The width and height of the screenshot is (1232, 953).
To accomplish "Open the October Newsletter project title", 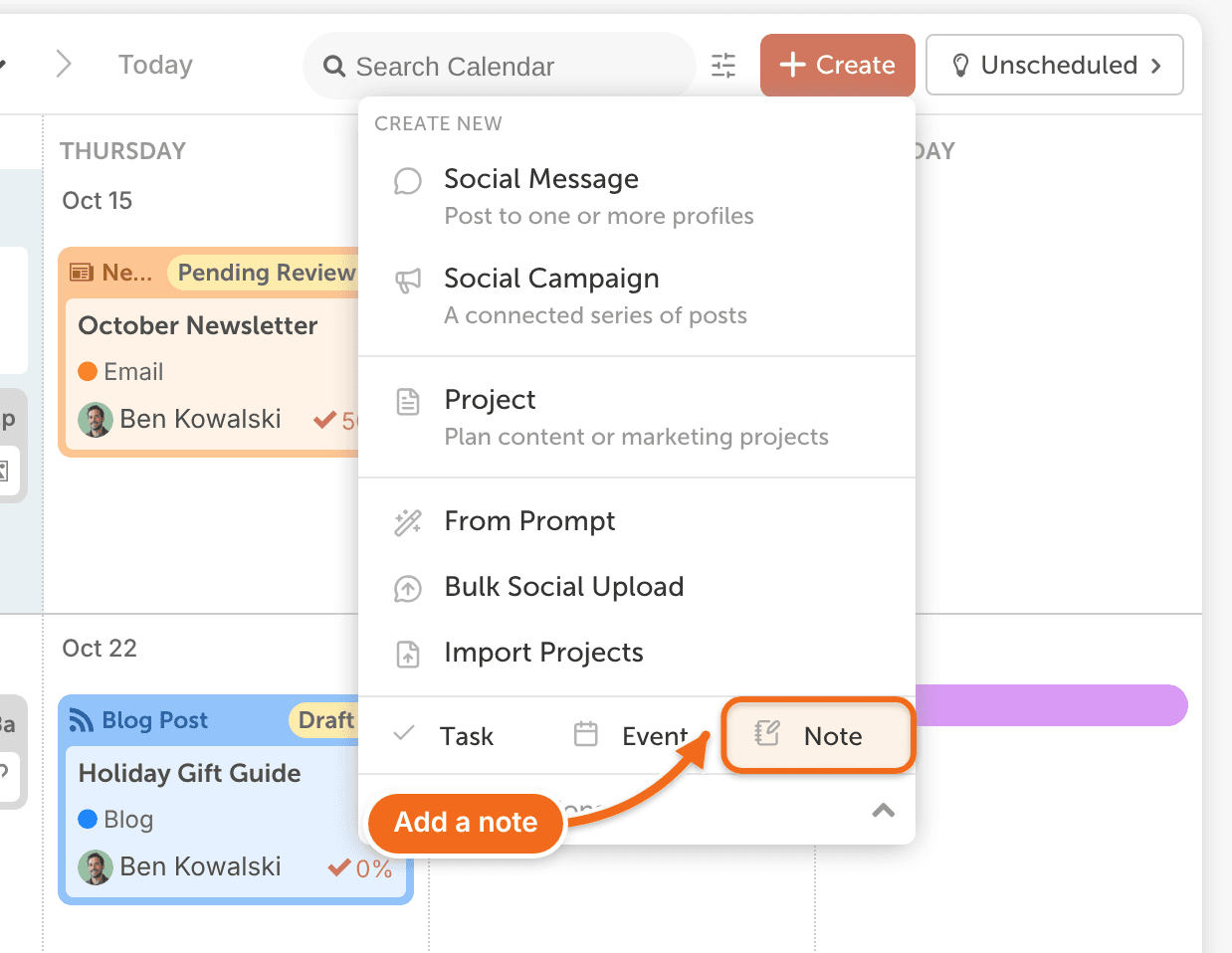I will tap(198, 325).
